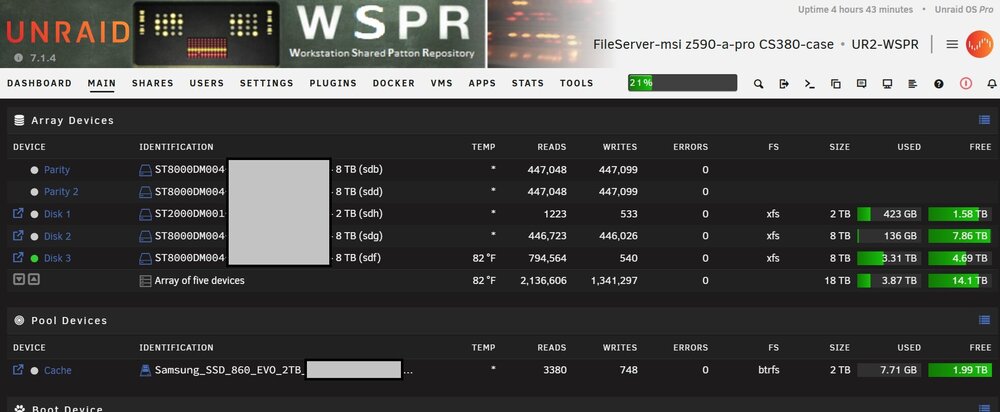Image resolution: width=1000 pixels, height=412 pixels.
Task: Open the Dashboard tab
Action: click(x=40, y=83)
